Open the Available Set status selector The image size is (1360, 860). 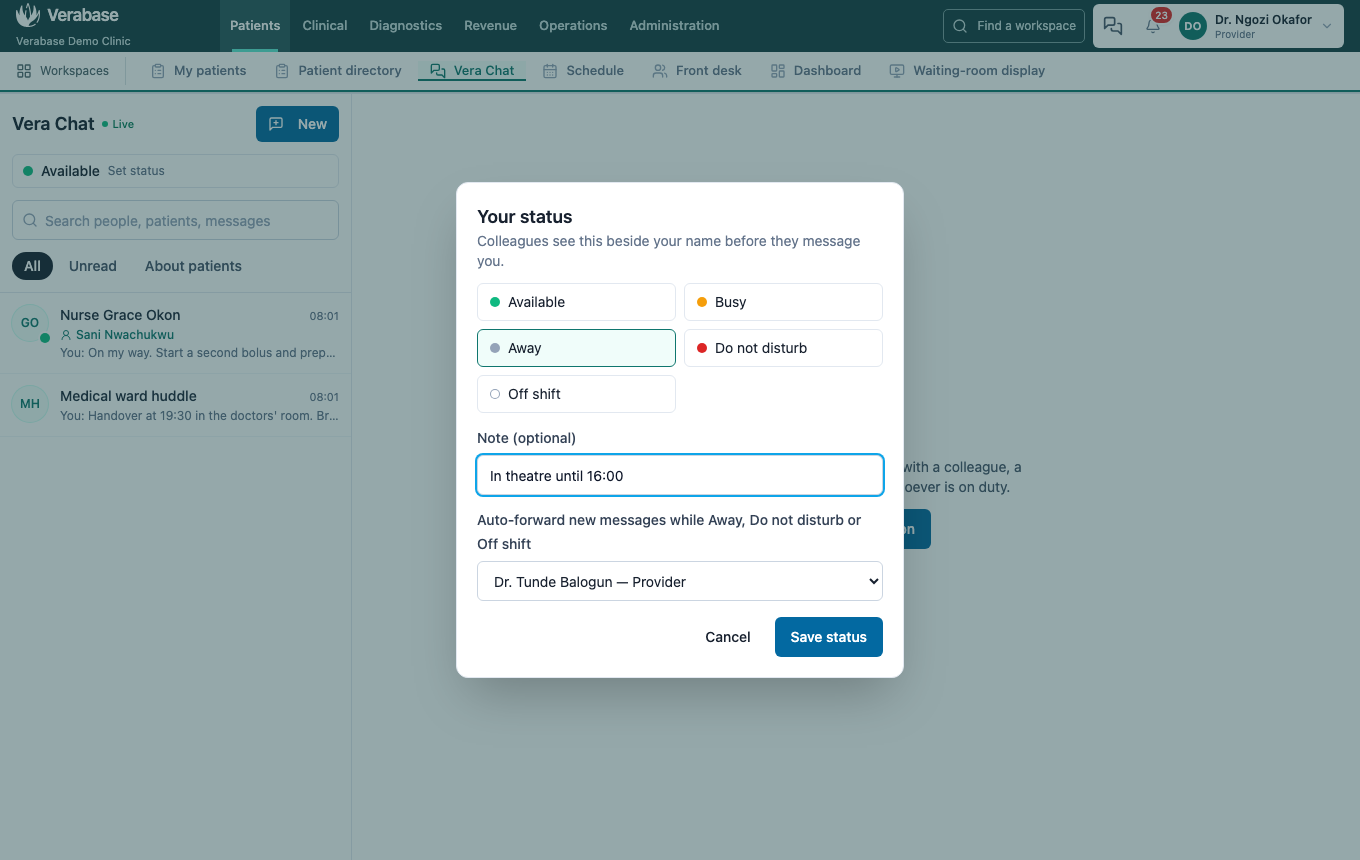pos(175,171)
